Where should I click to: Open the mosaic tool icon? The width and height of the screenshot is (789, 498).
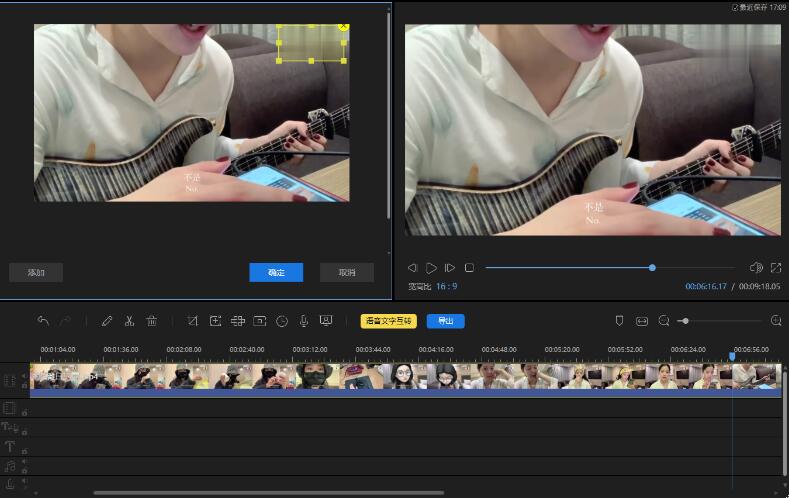point(238,320)
